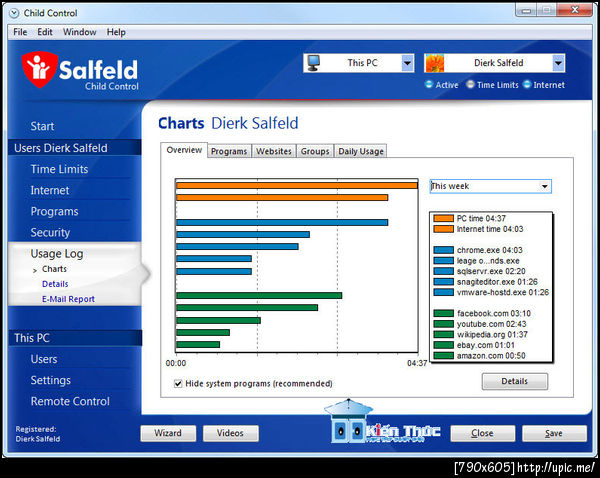Click the Salfeld shield logo icon
The image size is (600, 478).
click(x=39, y=69)
